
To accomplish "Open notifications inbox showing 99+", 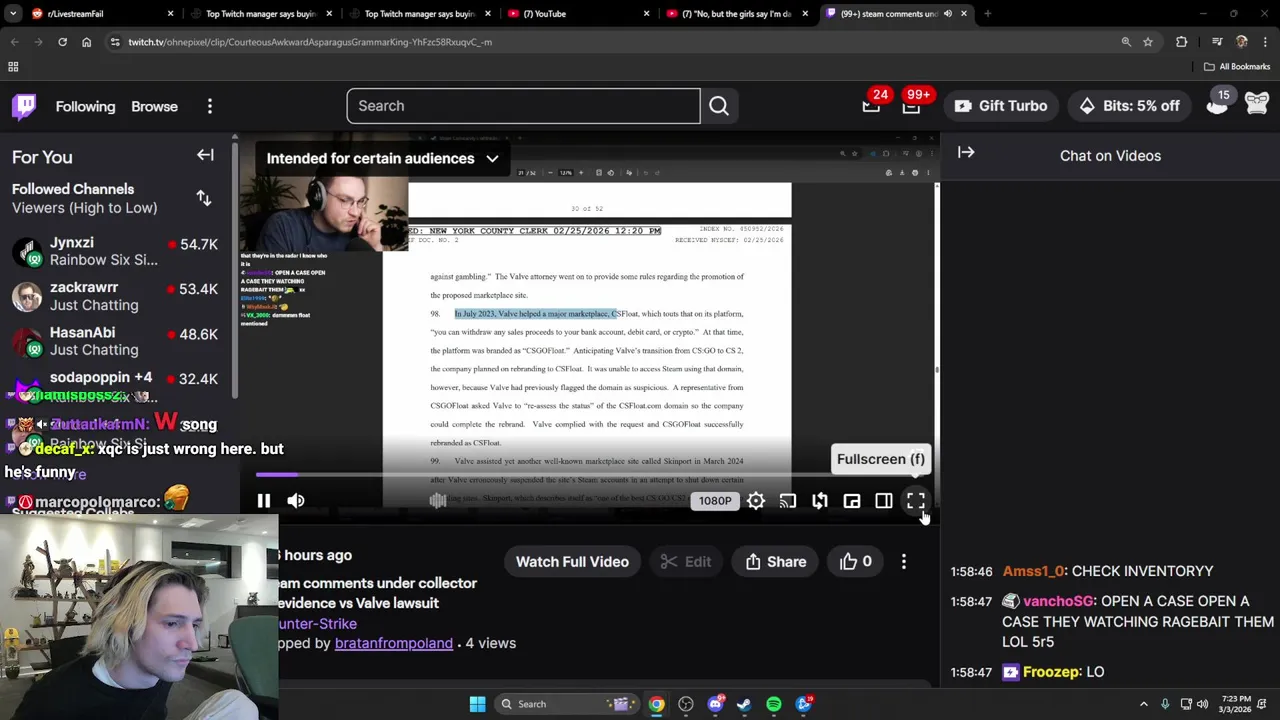I will 911,106.
